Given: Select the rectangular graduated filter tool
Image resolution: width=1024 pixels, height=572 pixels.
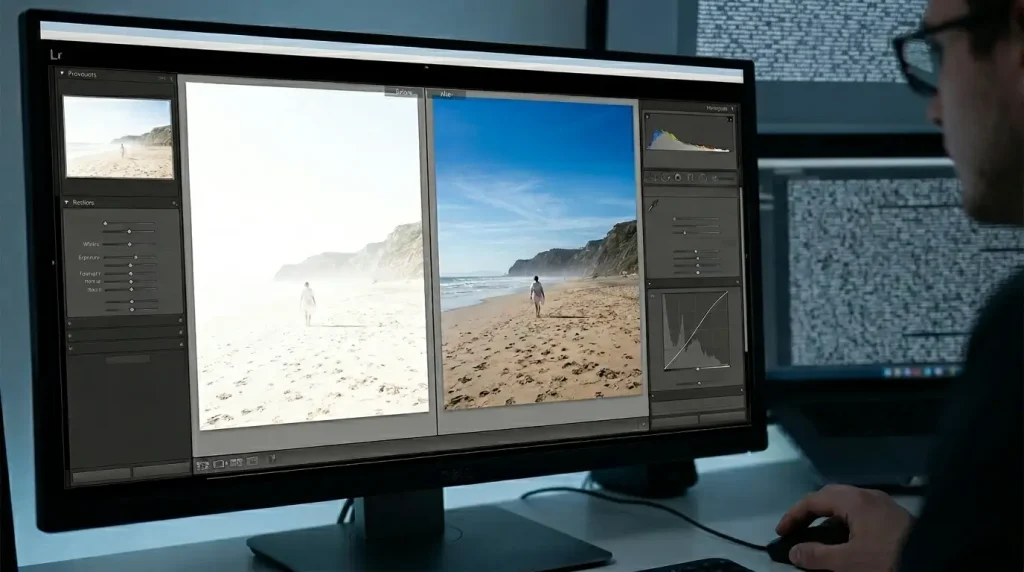Looking at the screenshot, I should point(690,178).
